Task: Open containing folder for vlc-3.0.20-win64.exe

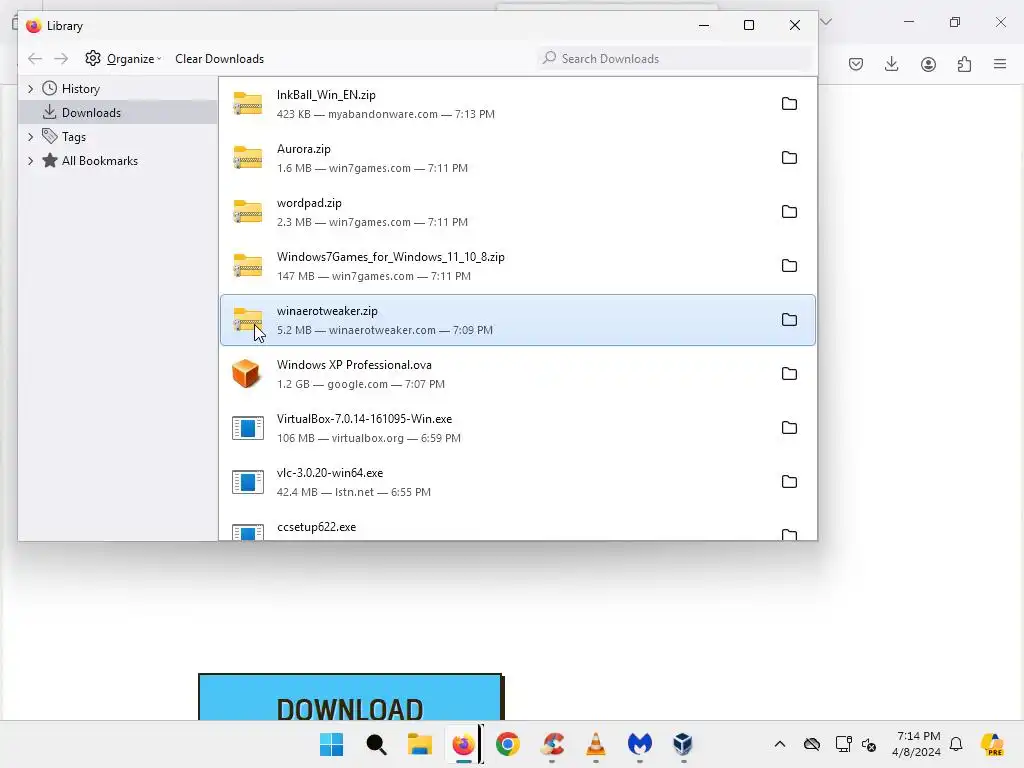Action: pos(789,481)
